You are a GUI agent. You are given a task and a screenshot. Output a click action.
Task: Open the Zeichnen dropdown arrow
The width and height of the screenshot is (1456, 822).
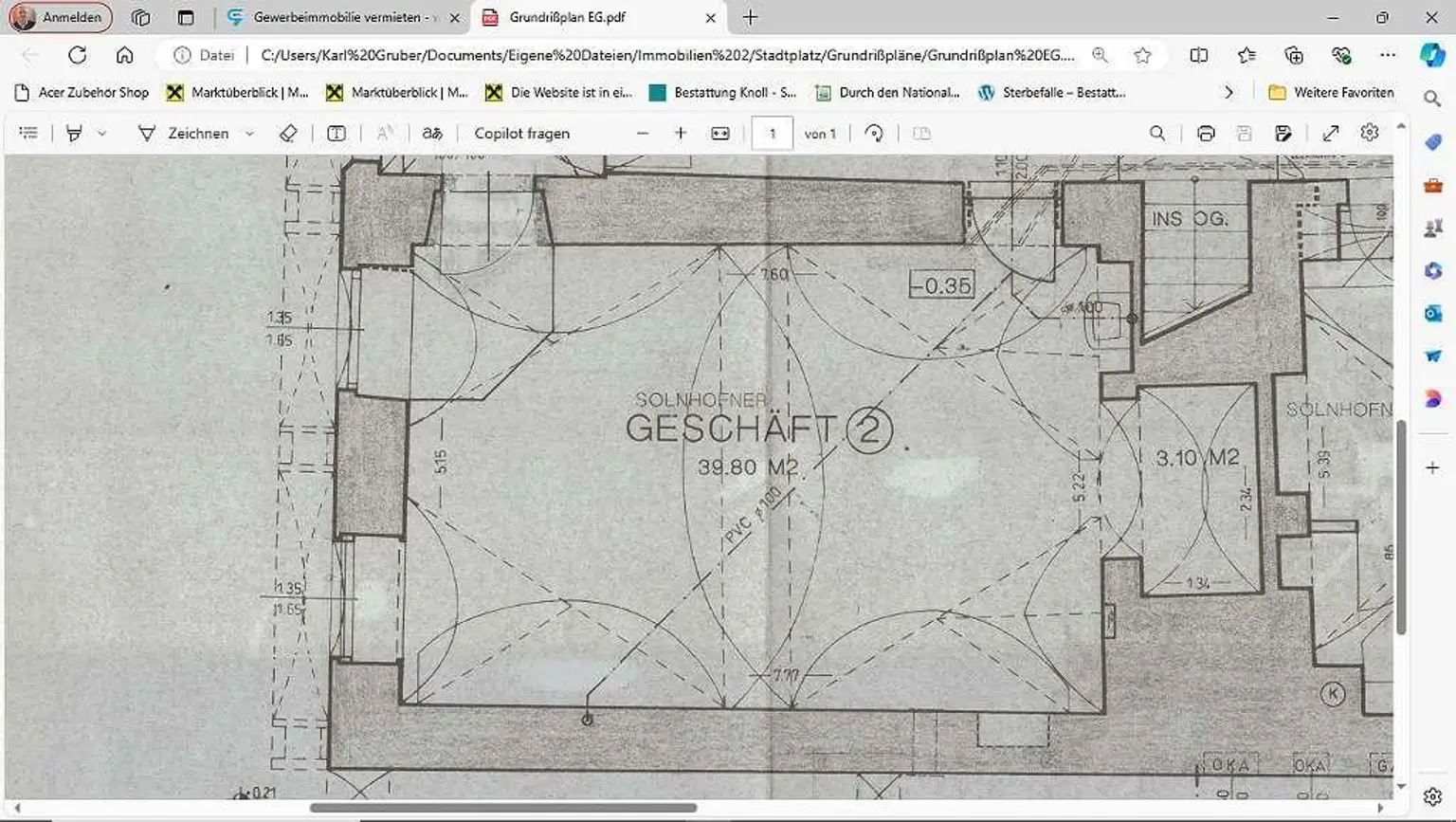pos(249,134)
